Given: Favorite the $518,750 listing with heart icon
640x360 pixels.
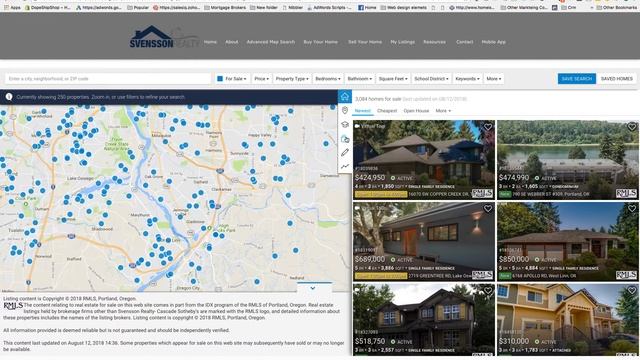Looking at the screenshot, I should click(488, 290).
